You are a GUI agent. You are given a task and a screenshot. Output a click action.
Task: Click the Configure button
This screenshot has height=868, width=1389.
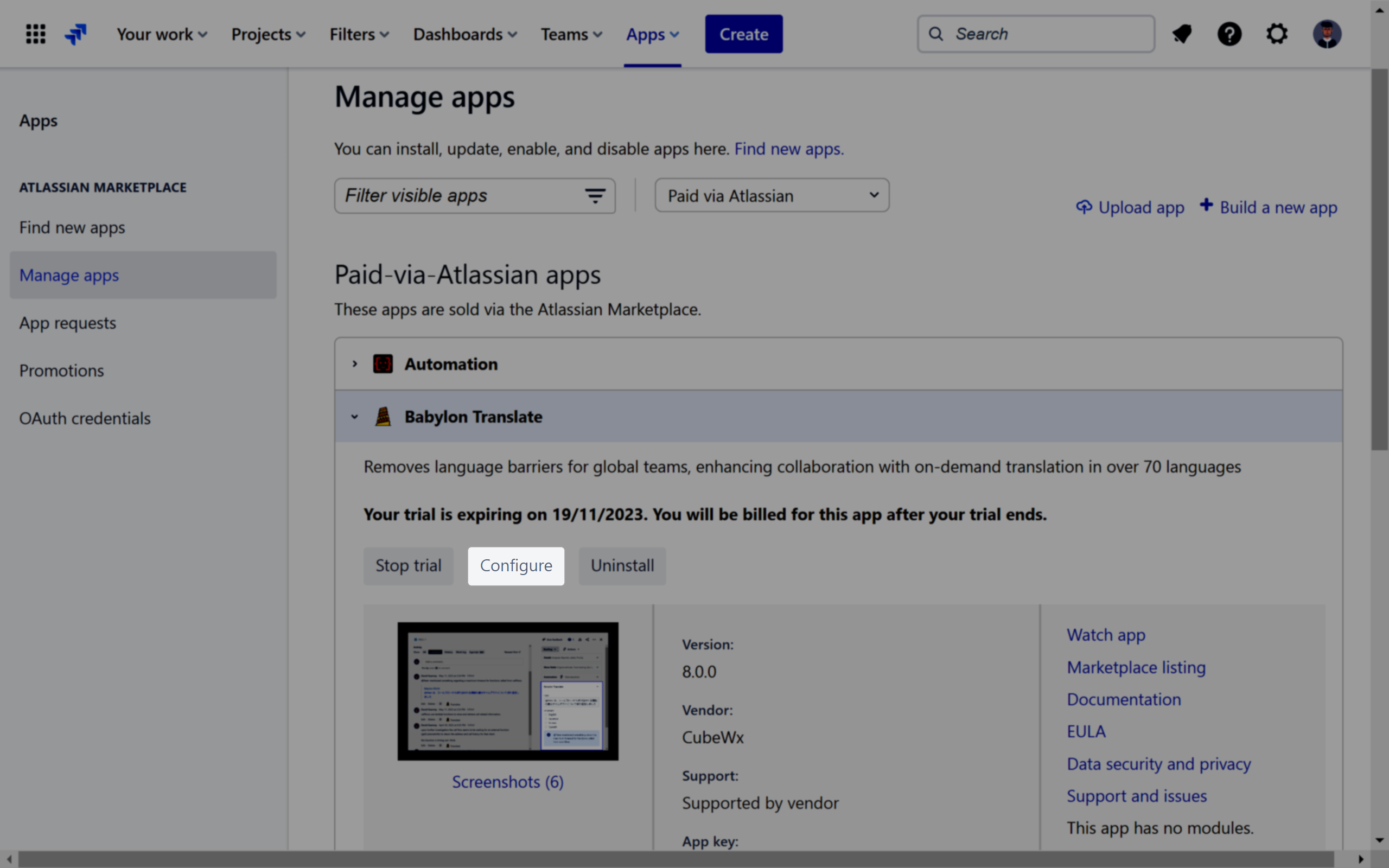(x=516, y=566)
